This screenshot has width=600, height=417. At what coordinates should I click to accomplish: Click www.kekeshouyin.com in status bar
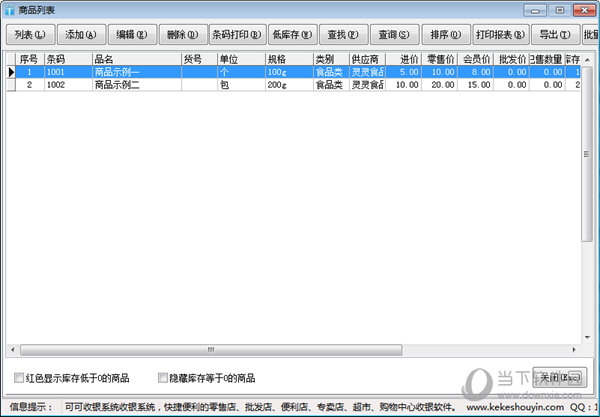click(515, 407)
